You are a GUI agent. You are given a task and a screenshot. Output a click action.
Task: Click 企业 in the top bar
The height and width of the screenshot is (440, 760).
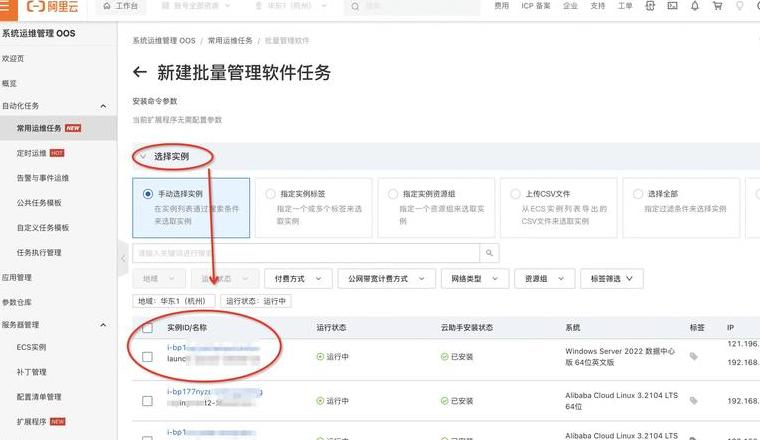pyautogui.click(x=570, y=6)
